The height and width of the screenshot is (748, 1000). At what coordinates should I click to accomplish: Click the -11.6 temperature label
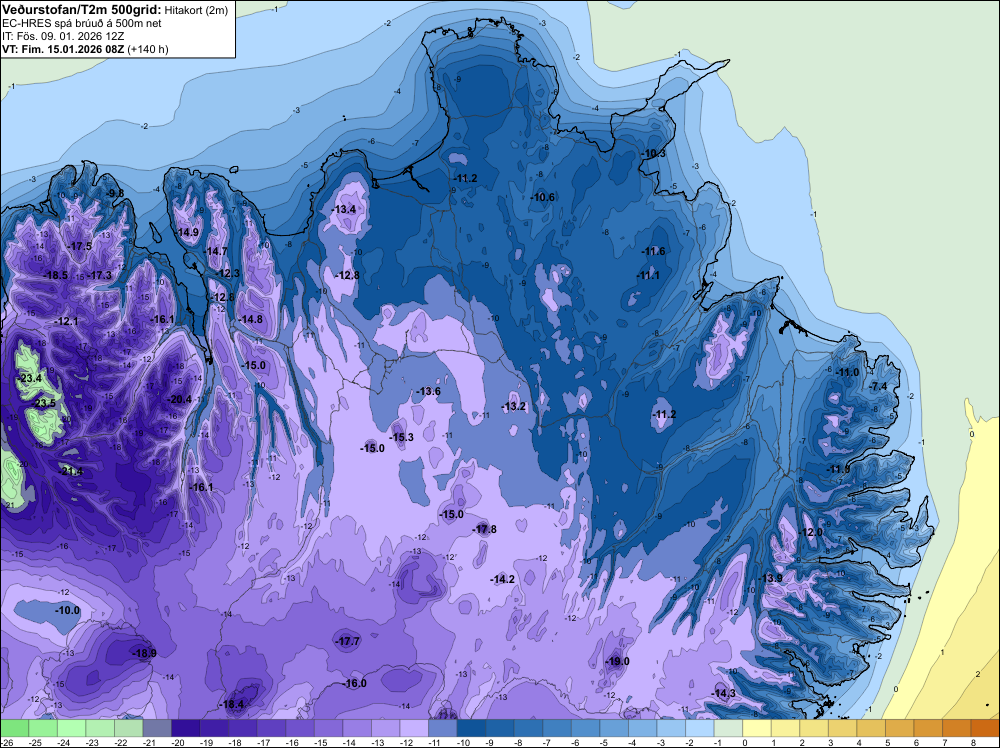[x=653, y=251]
